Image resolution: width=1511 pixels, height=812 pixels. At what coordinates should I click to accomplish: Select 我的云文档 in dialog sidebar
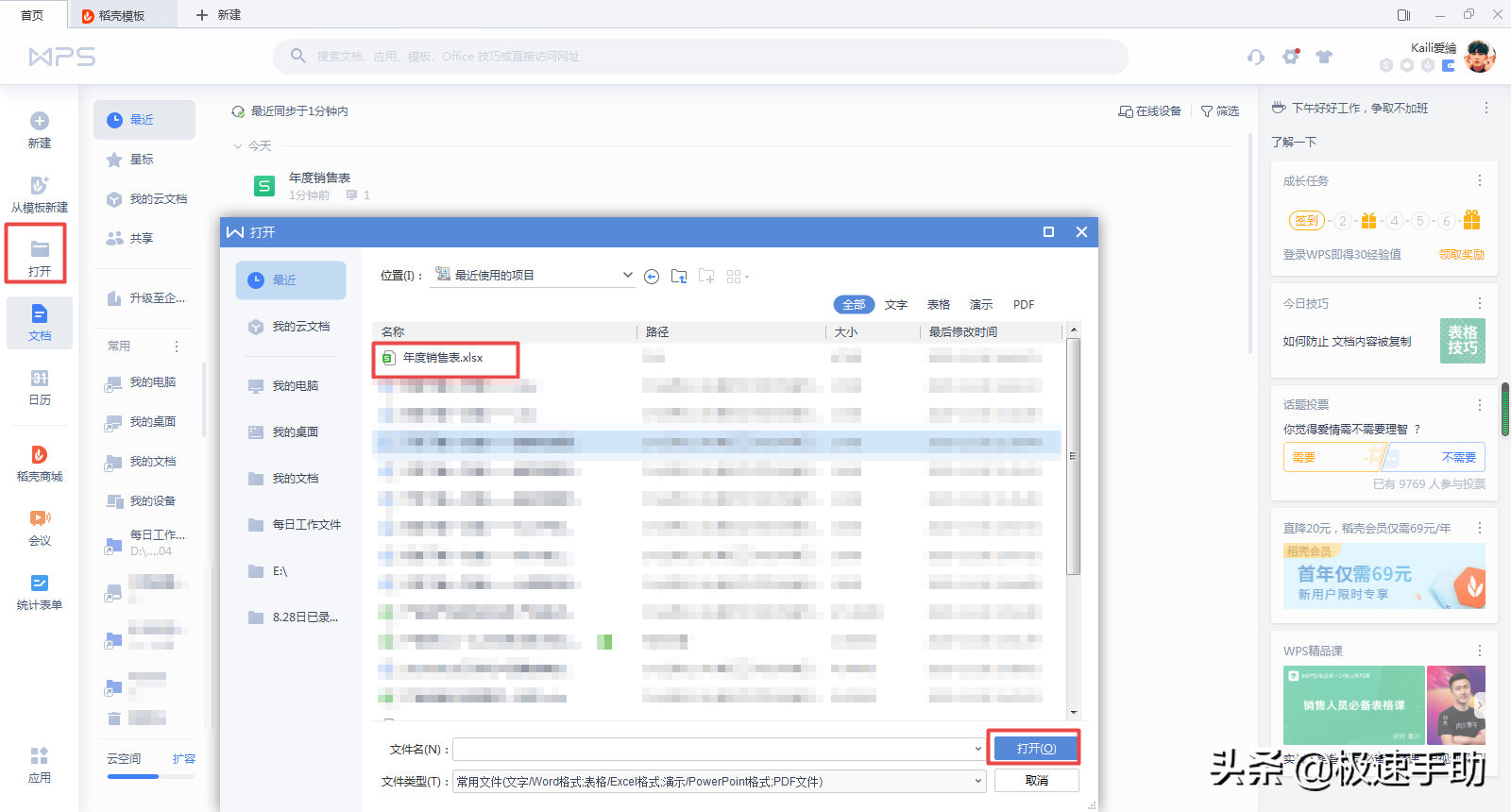pyautogui.click(x=291, y=327)
